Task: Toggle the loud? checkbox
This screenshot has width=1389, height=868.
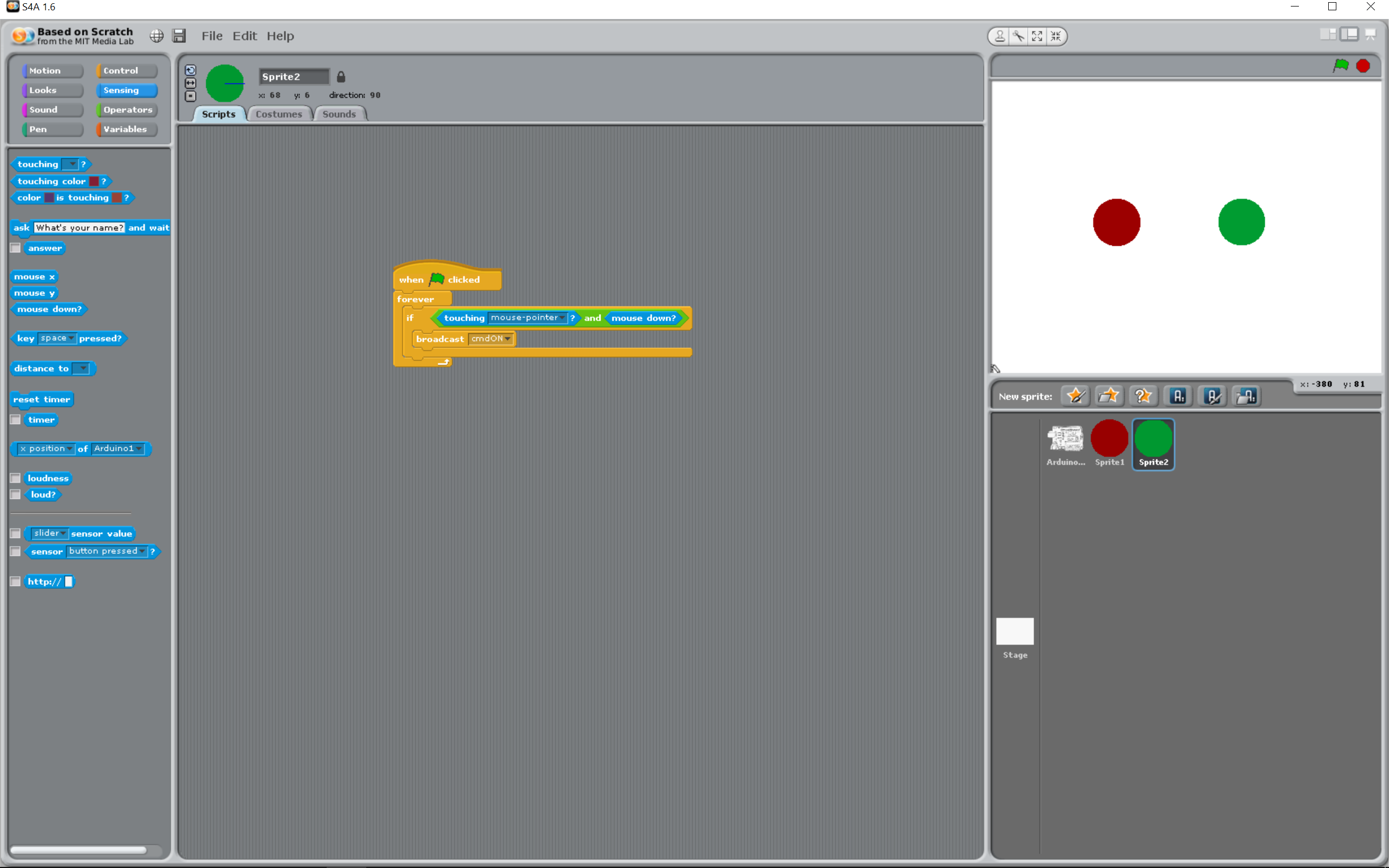Action: coord(16,494)
